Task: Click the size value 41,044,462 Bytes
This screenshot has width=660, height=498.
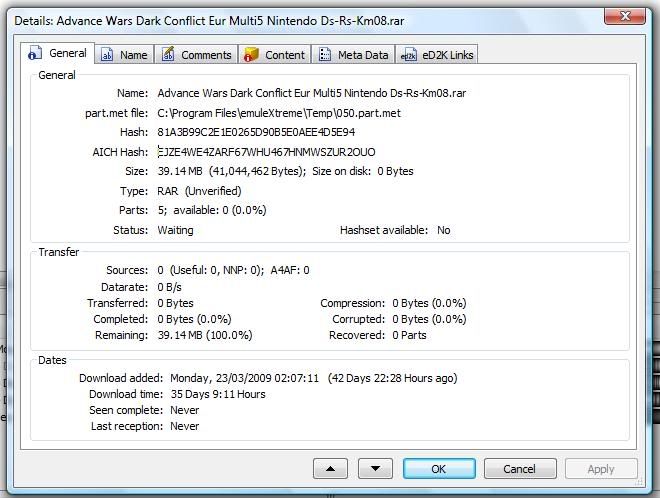Action: point(258,171)
